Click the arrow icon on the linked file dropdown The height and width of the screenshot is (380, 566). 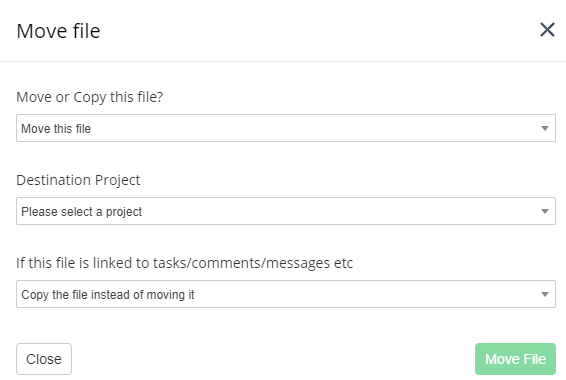[x=545, y=294]
